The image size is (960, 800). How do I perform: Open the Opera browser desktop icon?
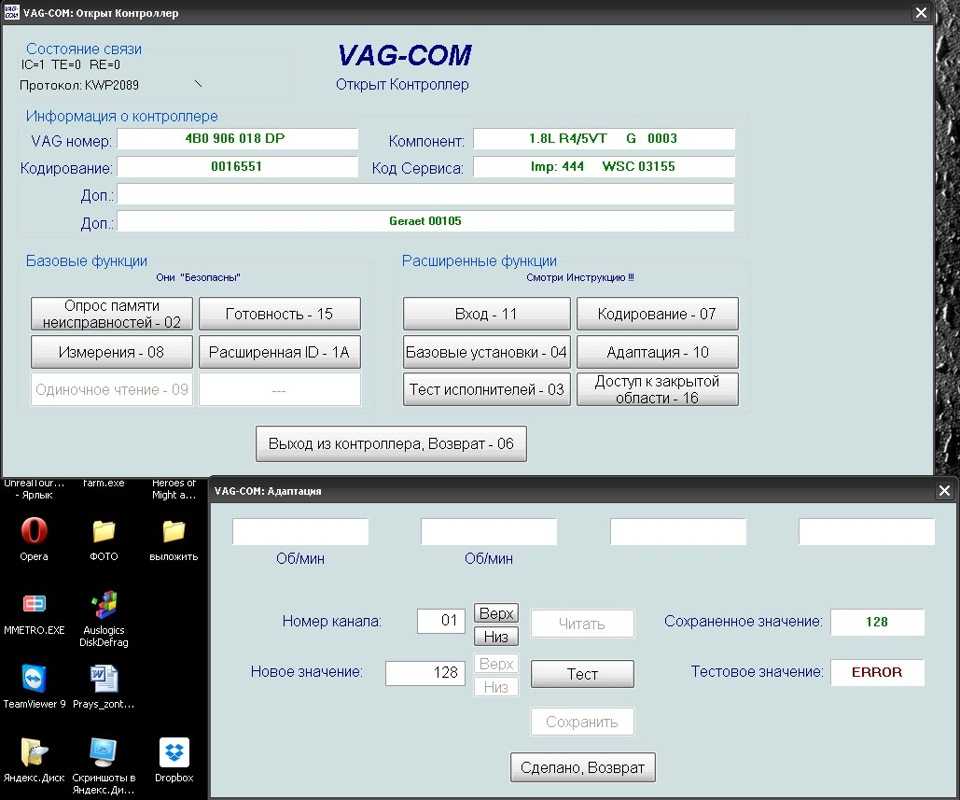click(34, 531)
